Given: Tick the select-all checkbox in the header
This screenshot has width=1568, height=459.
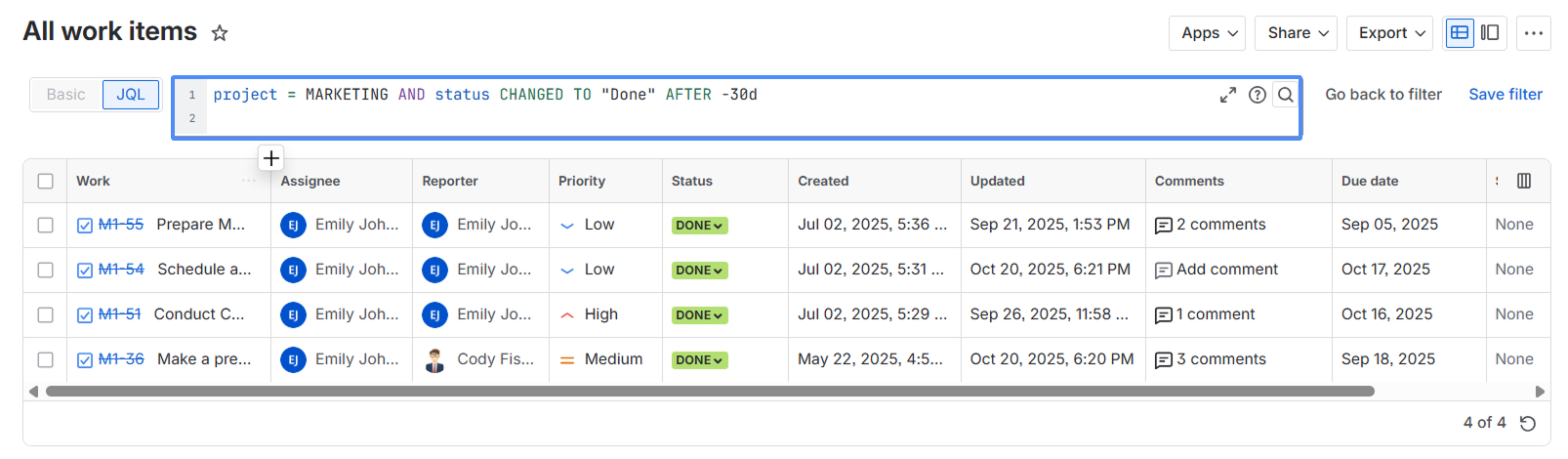Looking at the screenshot, I should point(45,181).
